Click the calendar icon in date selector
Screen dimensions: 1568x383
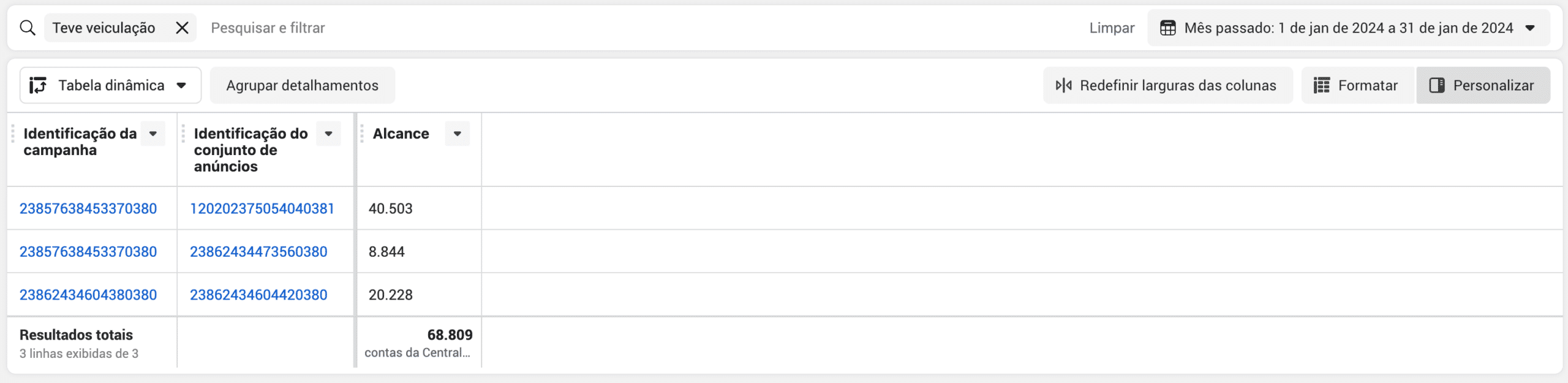point(1168,28)
